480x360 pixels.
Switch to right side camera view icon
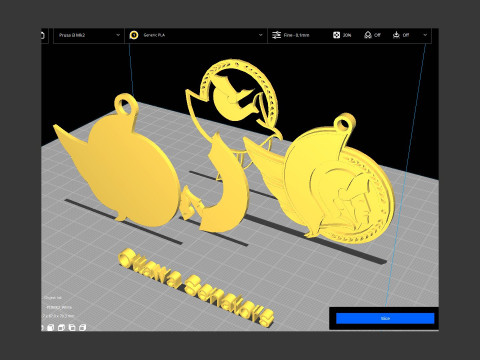tap(83, 327)
